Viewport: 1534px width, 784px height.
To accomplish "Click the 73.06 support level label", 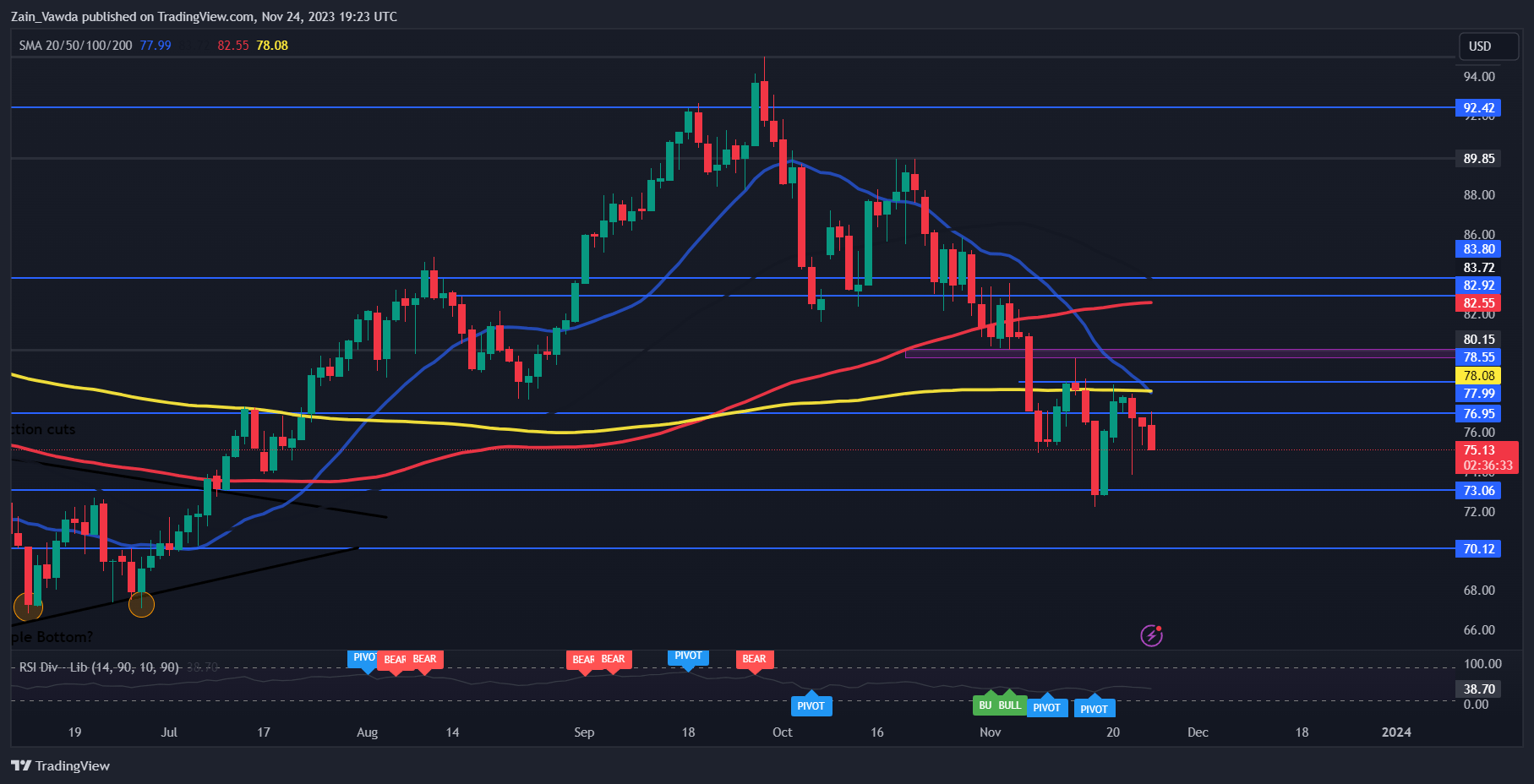I will click(1478, 490).
